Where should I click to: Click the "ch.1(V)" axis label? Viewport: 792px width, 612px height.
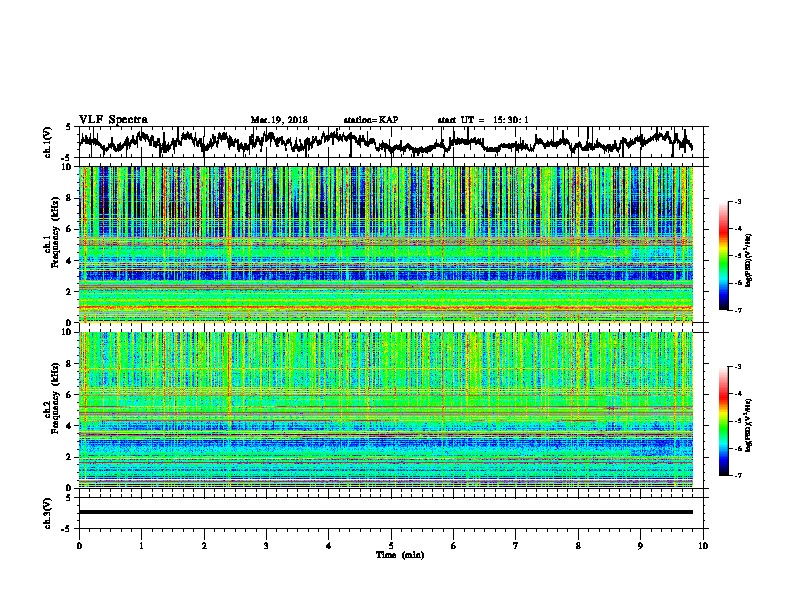(48, 142)
